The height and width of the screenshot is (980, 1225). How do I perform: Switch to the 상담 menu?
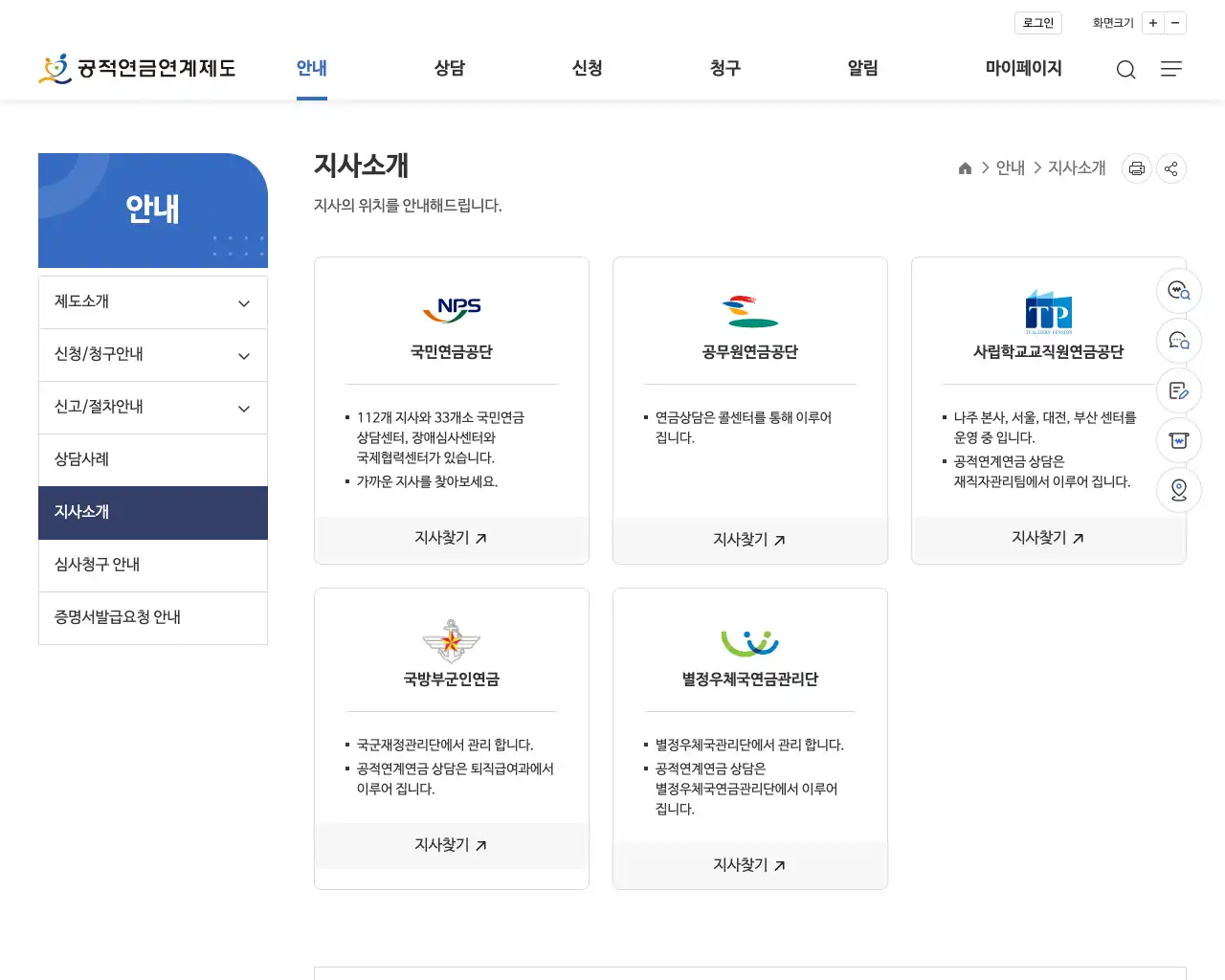pyautogui.click(x=449, y=68)
